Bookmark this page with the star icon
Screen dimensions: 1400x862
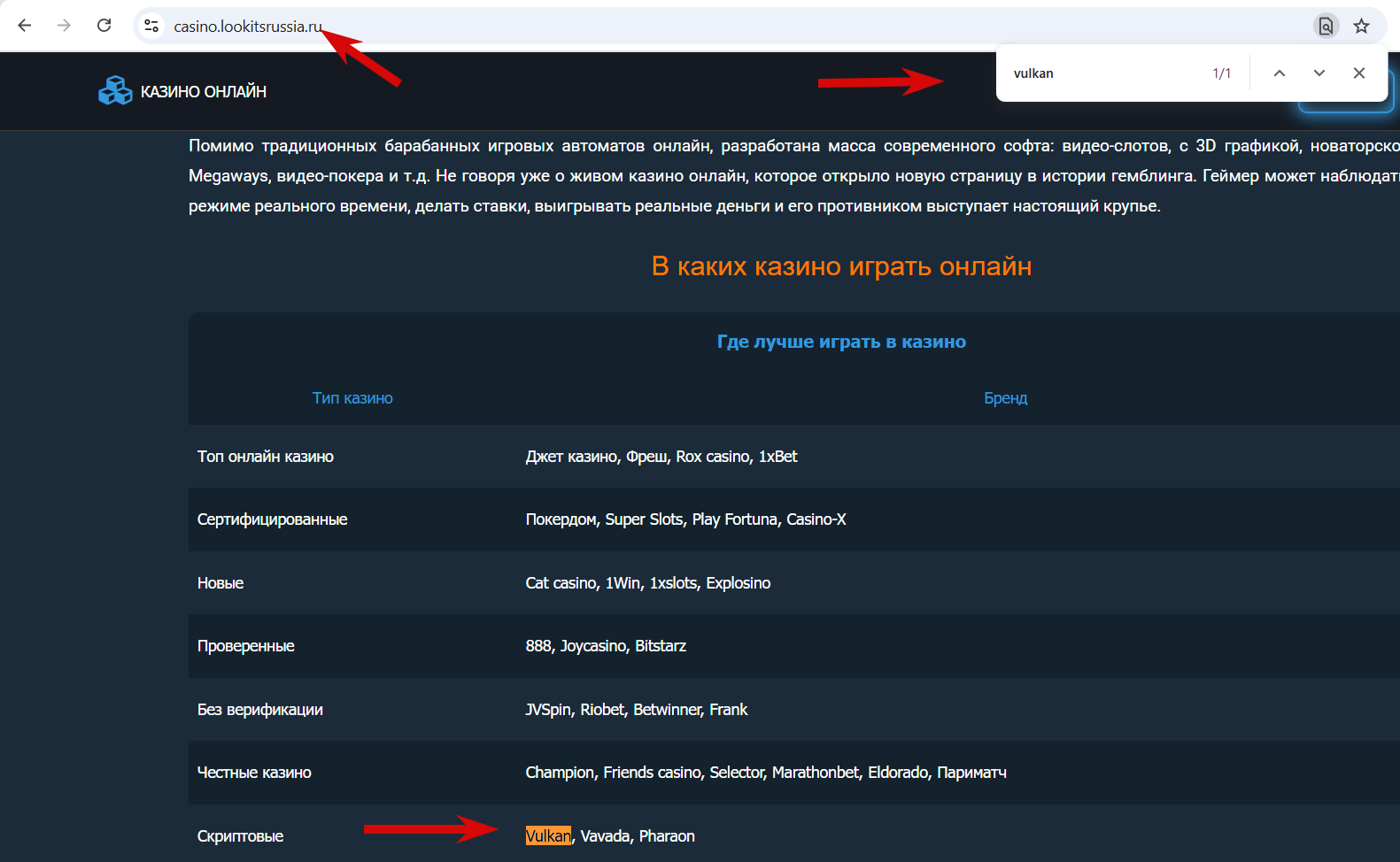pos(1361,26)
